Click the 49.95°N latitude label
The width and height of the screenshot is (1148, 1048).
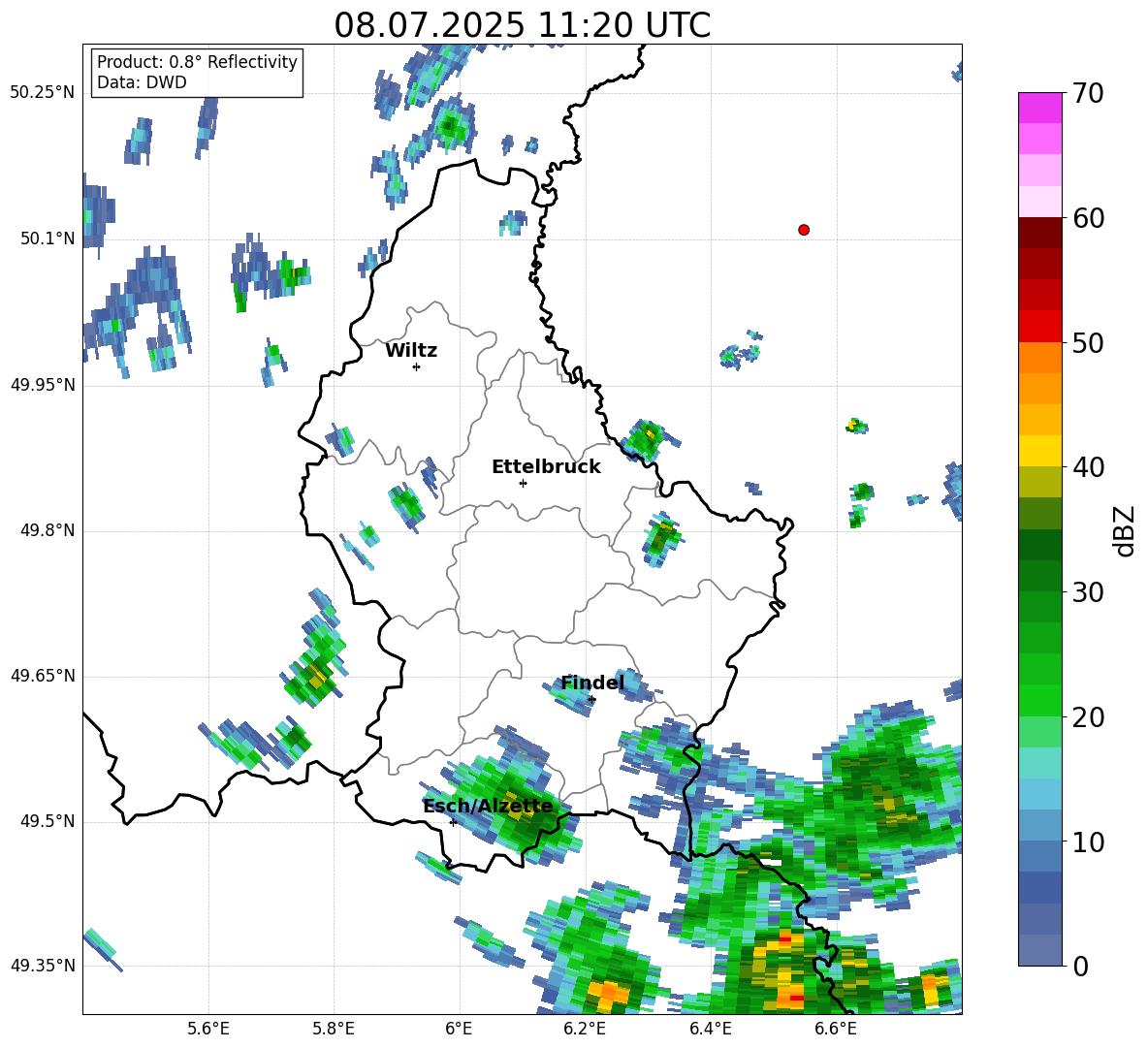[43, 385]
